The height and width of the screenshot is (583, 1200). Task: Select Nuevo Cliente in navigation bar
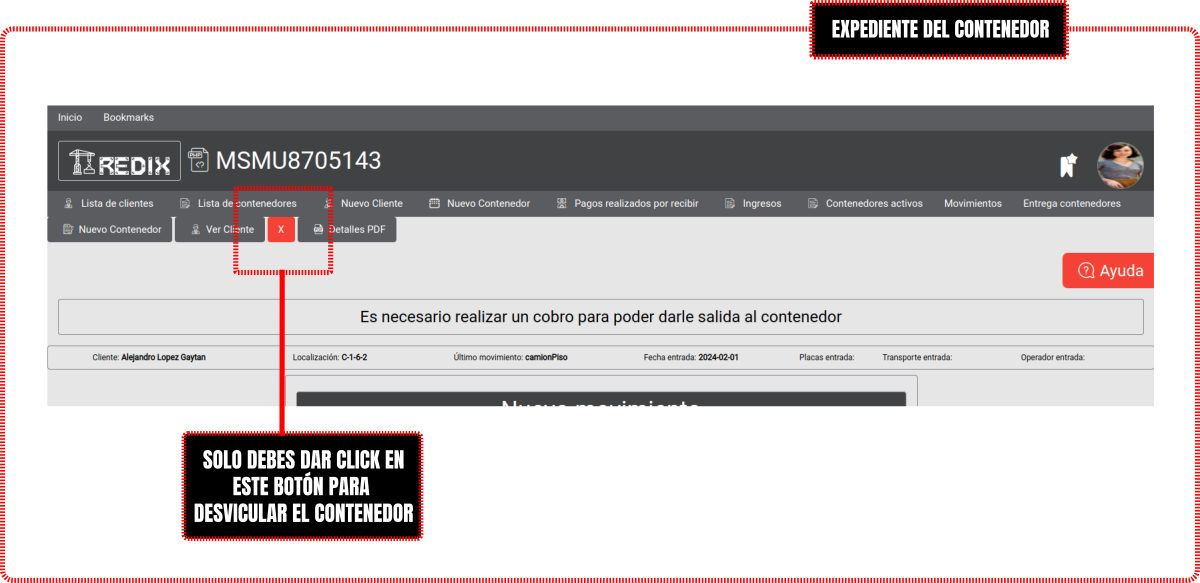[363, 204]
